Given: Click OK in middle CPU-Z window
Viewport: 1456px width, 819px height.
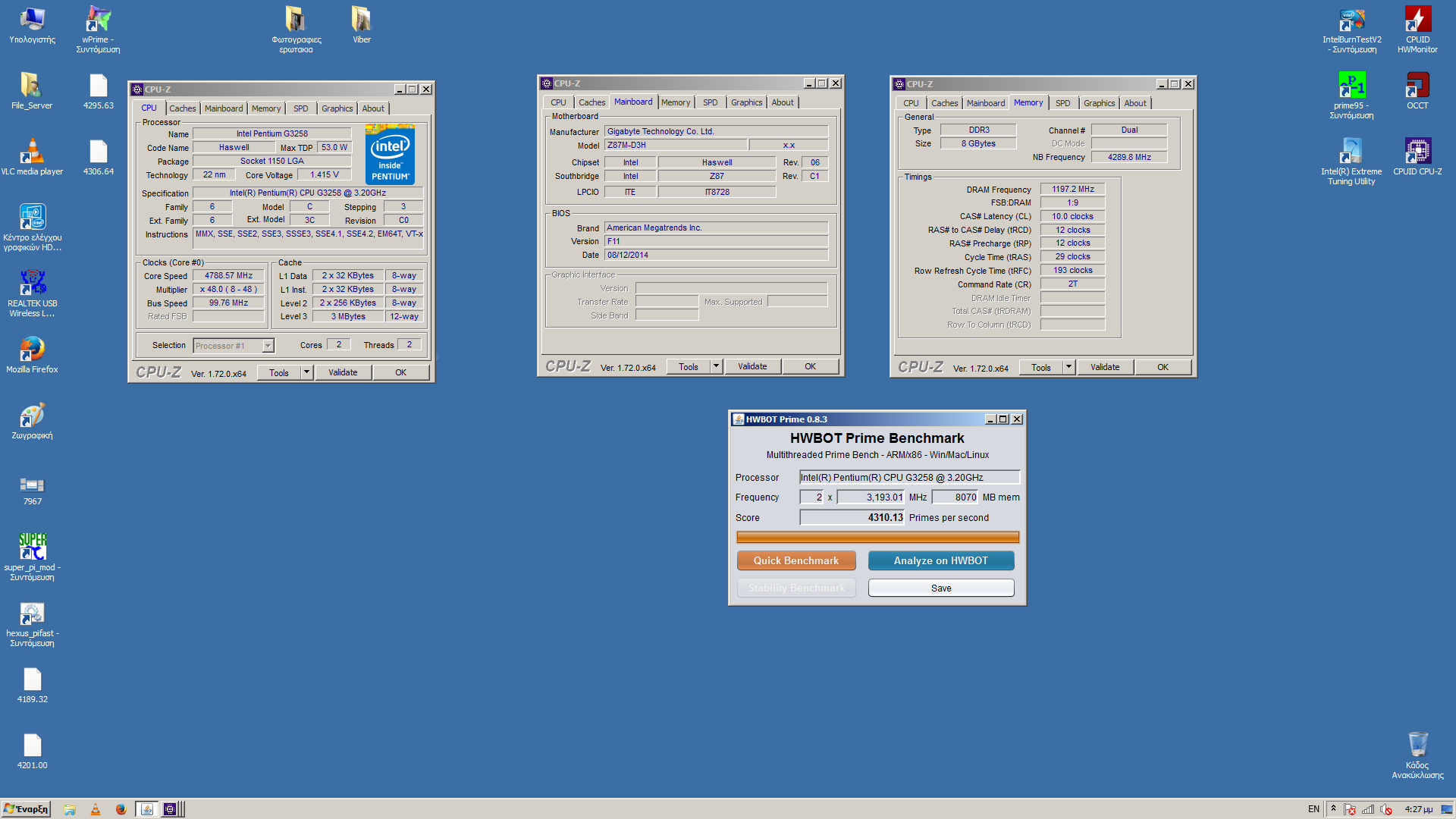Looking at the screenshot, I should pos(810,366).
